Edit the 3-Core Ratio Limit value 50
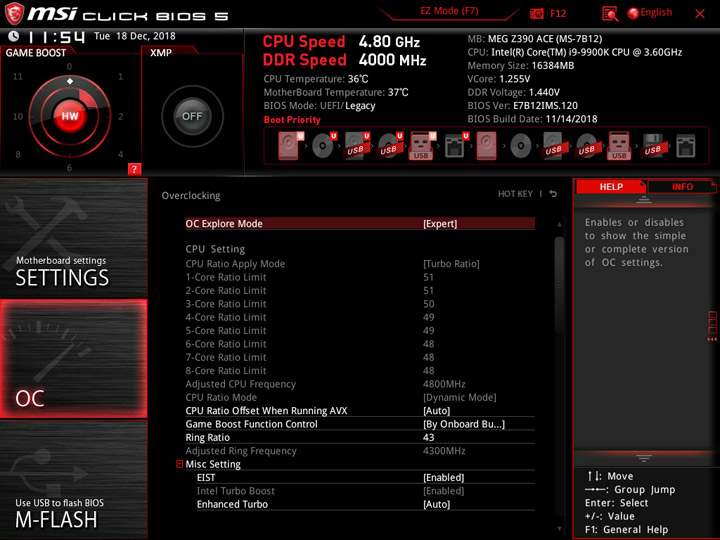This screenshot has width=720, height=540. tap(428, 304)
